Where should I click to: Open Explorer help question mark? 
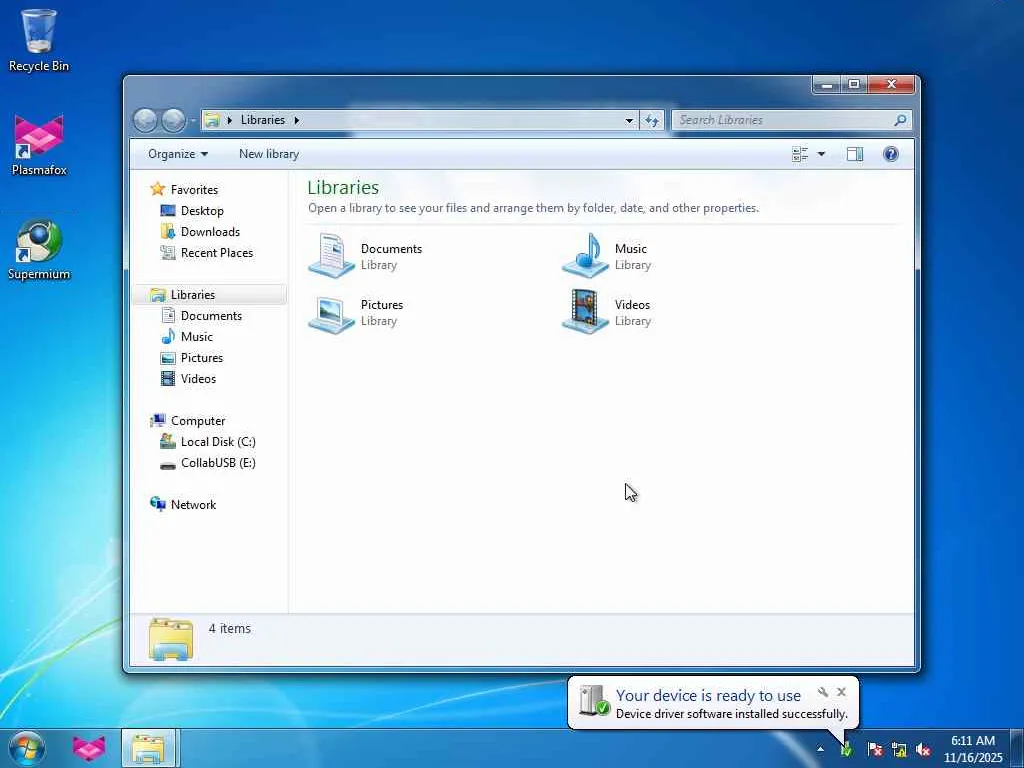[x=890, y=154]
